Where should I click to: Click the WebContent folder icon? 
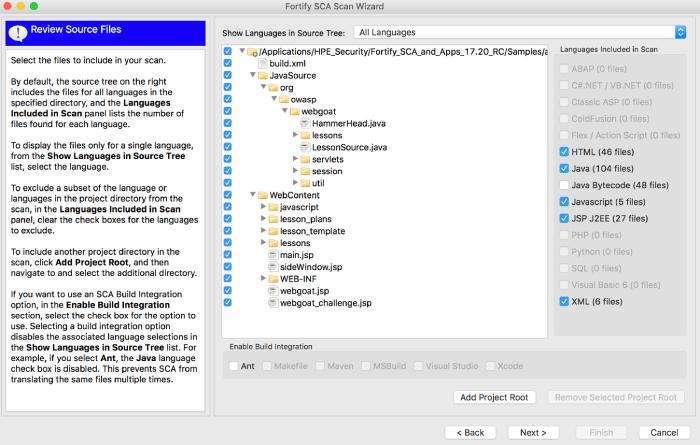pos(263,195)
